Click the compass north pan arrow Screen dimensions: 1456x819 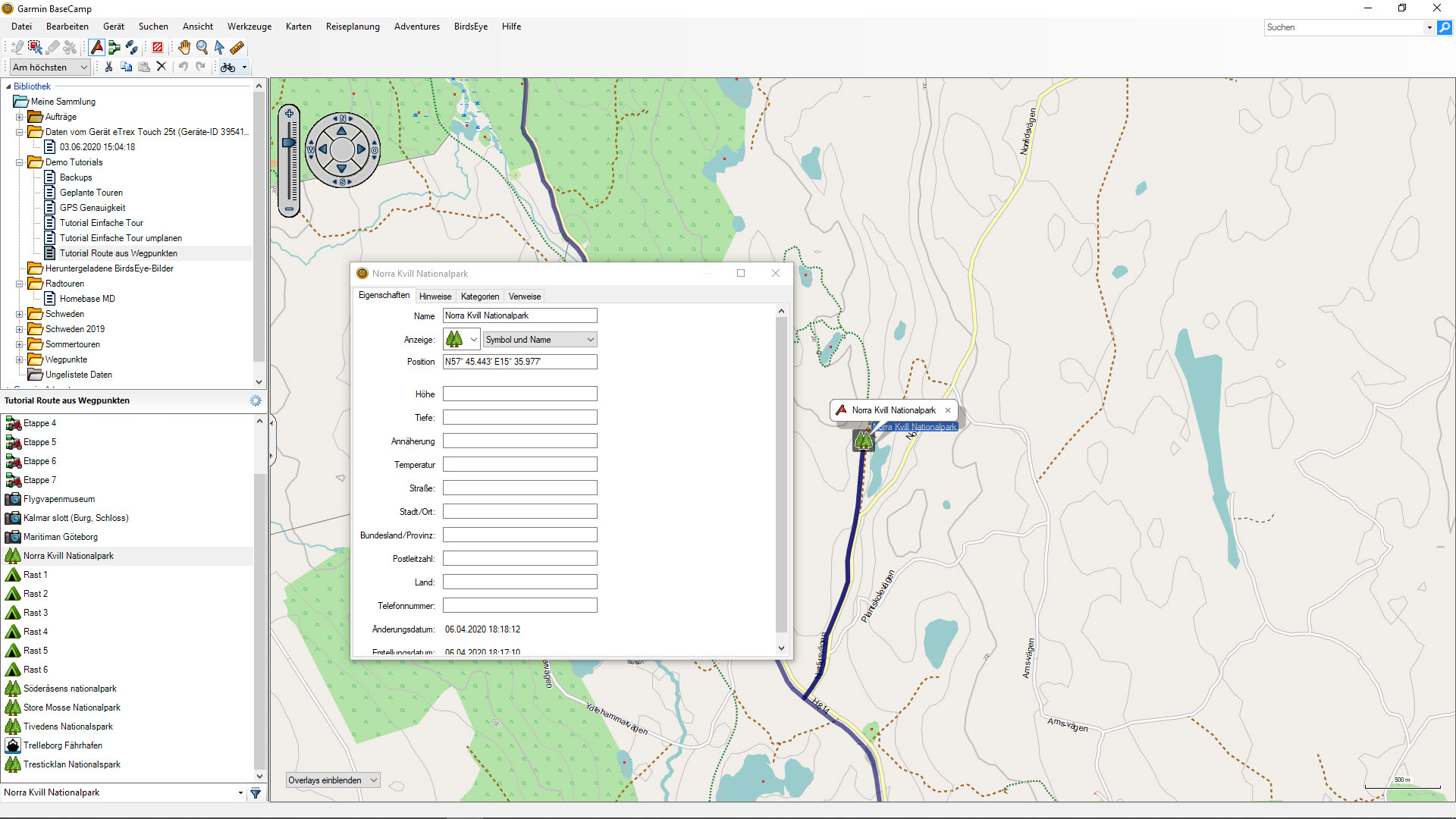(342, 131)
